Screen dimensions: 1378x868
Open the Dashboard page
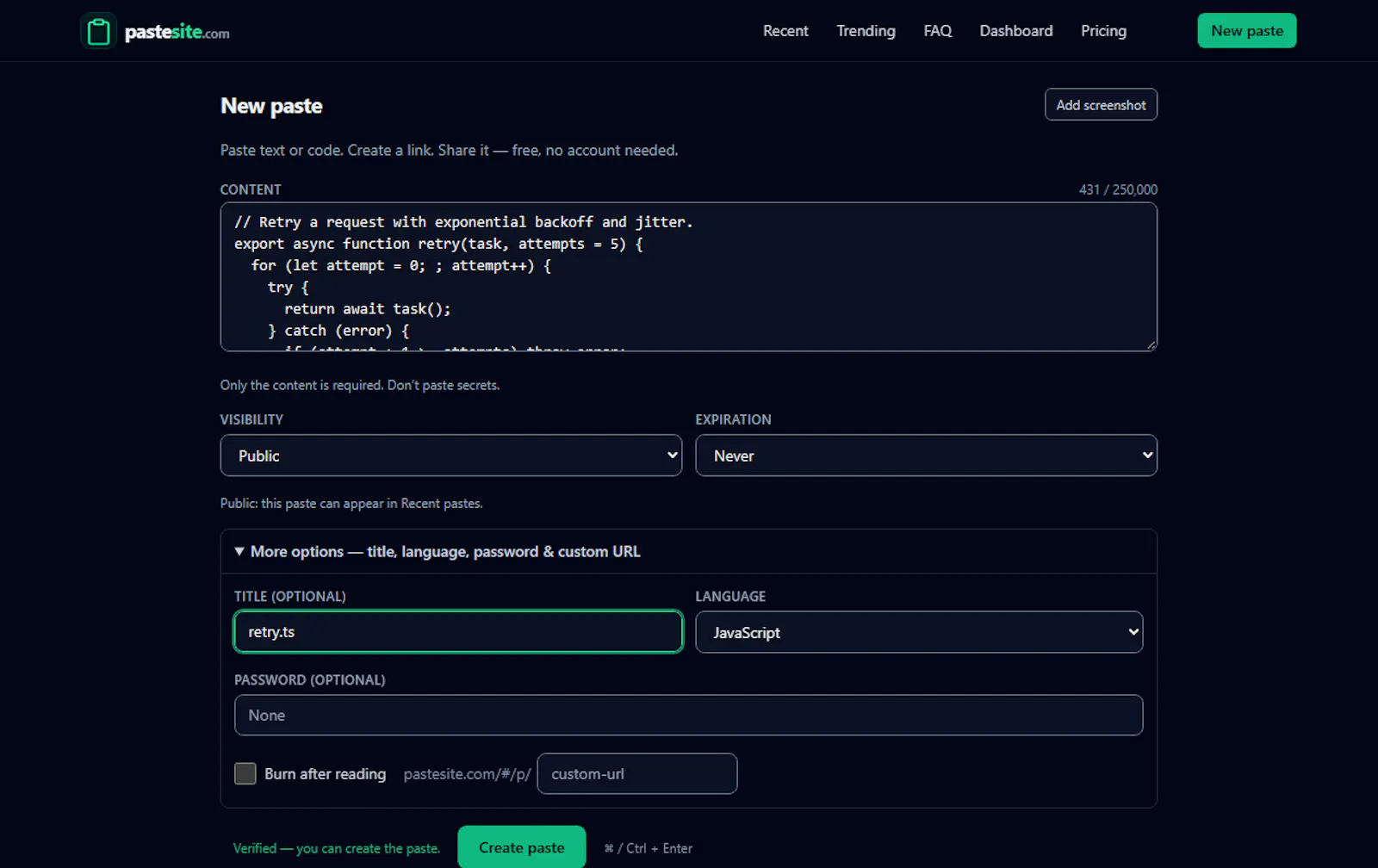coord(1015,31)
